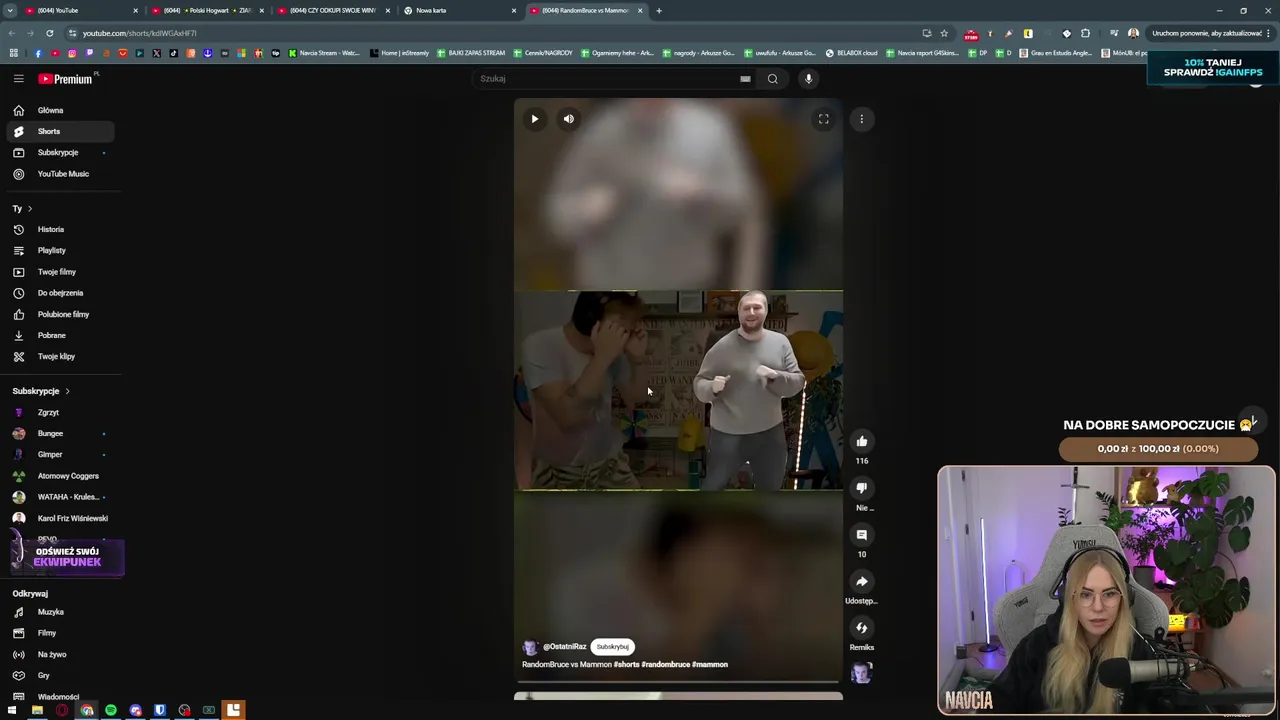Viewport: 1280px width, 720px height.
Task: Open File Explorer from taskbar
Action: pos(37,710)
